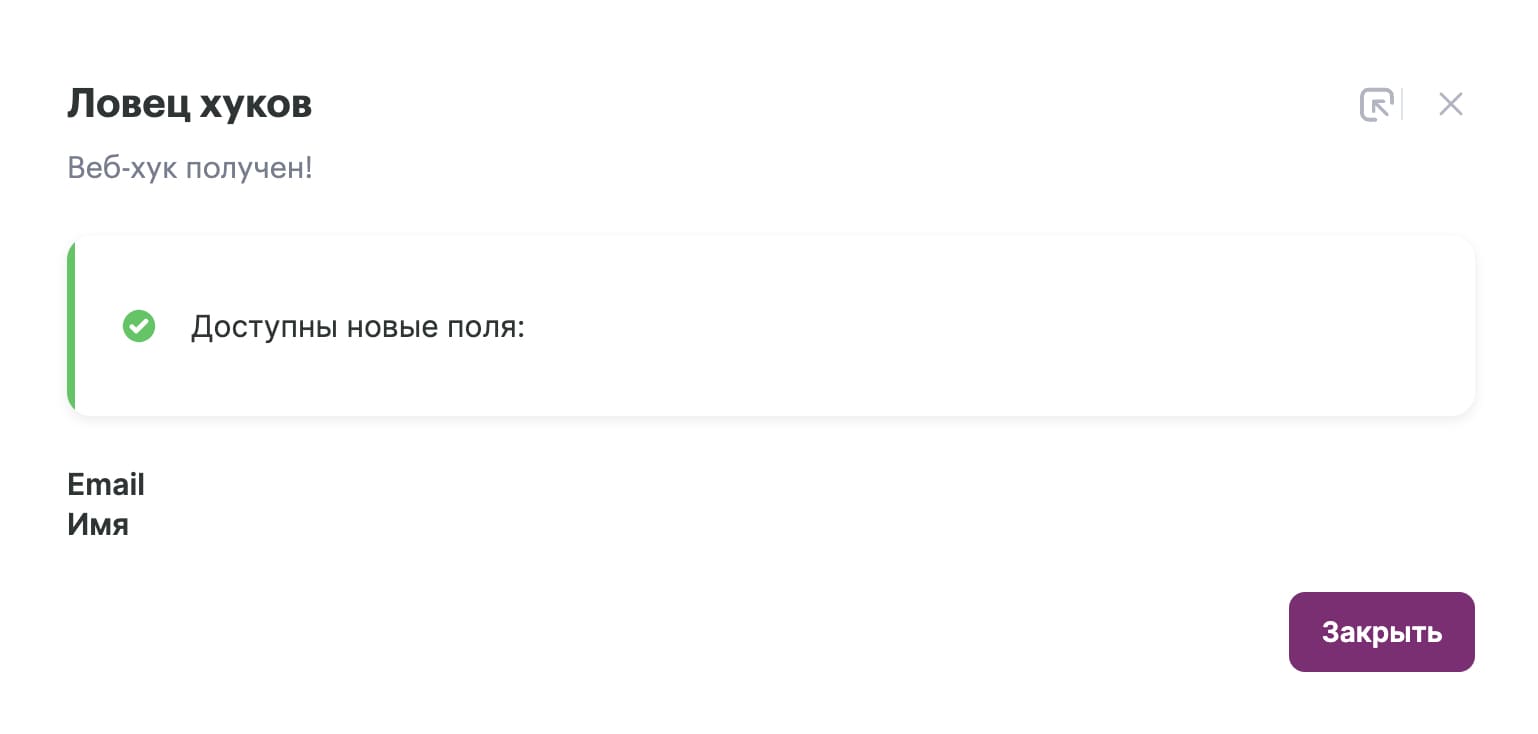Click the word 'хуков' in the heading

[x=256, y=104]
